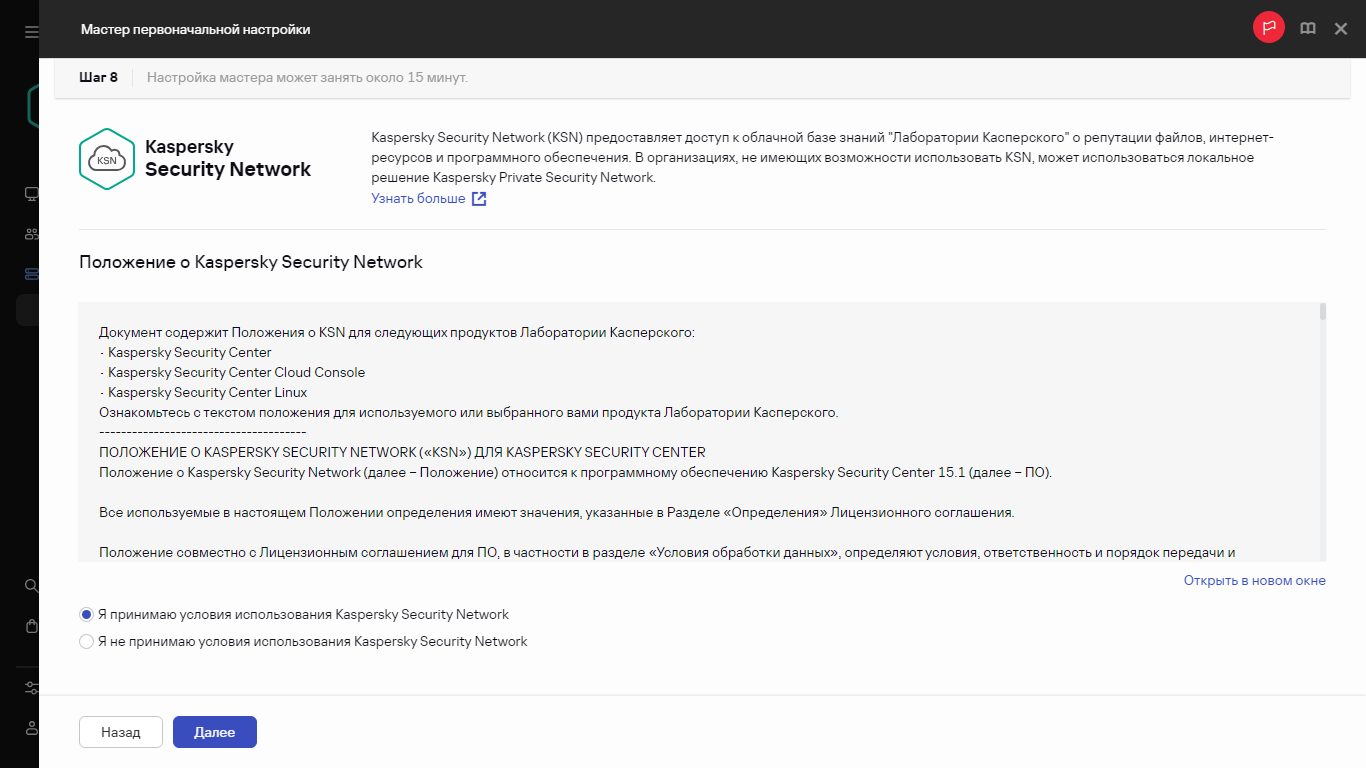Open notifications via the red flag icon

click(1268, 28)
